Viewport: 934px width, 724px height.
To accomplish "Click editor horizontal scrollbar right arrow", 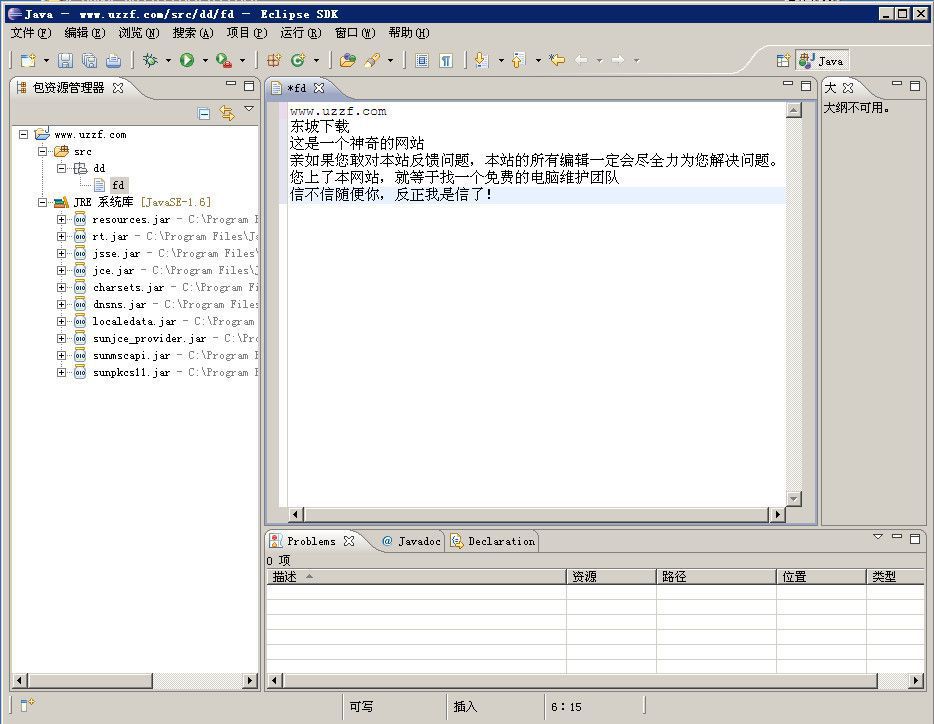I will pos(777,514).
